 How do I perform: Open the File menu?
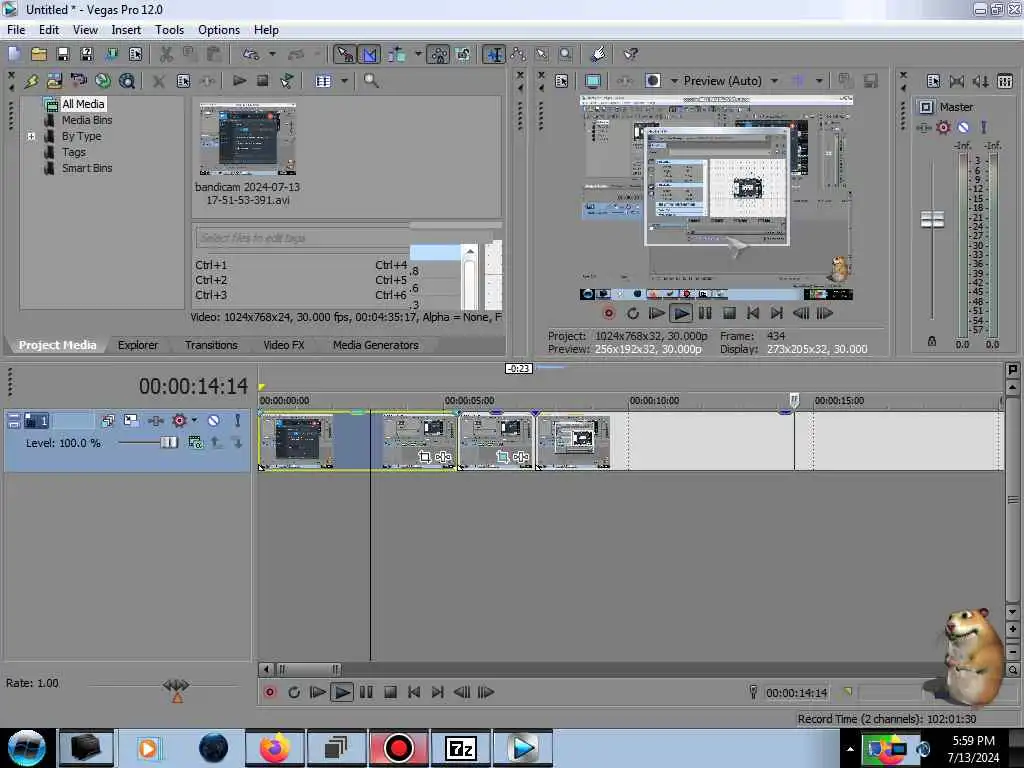[x=16, y=30]
